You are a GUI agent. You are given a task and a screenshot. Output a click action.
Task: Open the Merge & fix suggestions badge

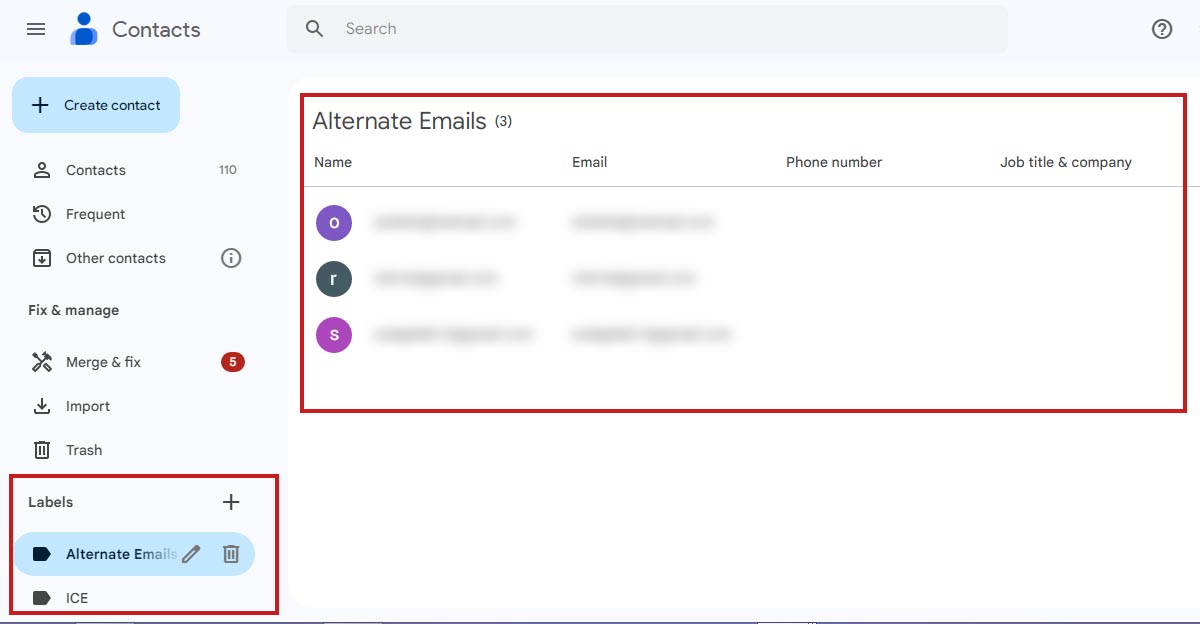[232, 361]
